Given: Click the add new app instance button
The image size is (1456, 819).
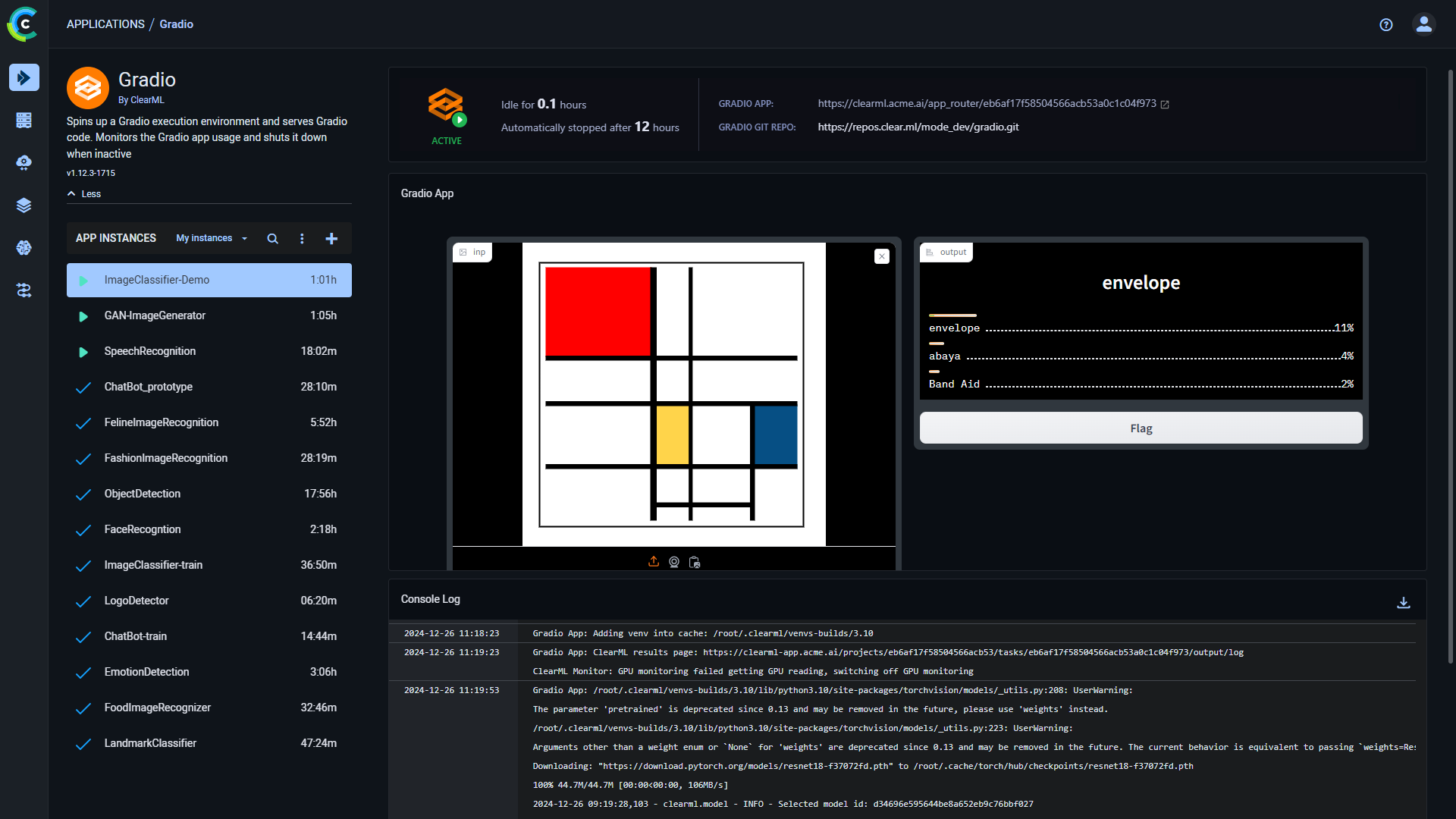Looking at the screenshot, I should pyautogui.click(x=332, y=238).
